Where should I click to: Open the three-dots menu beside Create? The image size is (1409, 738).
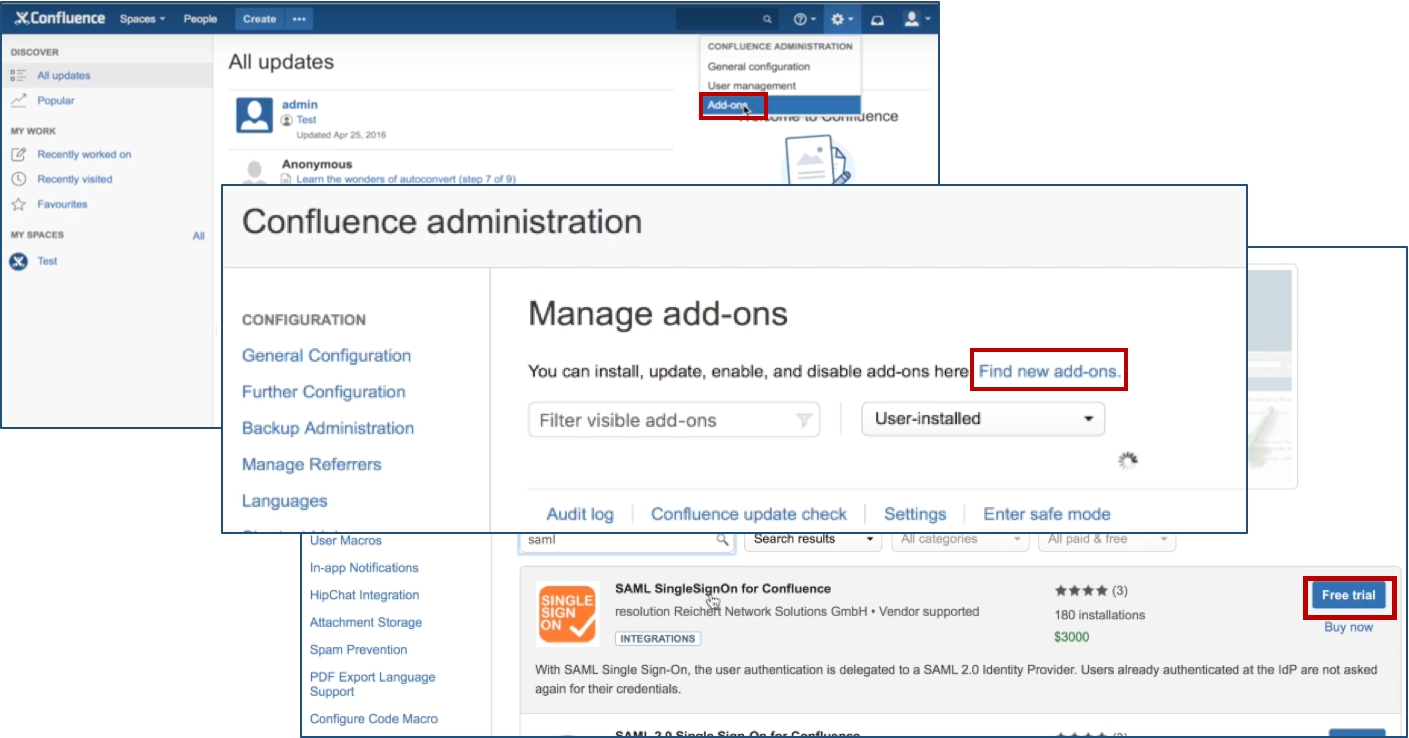(299, 19)
